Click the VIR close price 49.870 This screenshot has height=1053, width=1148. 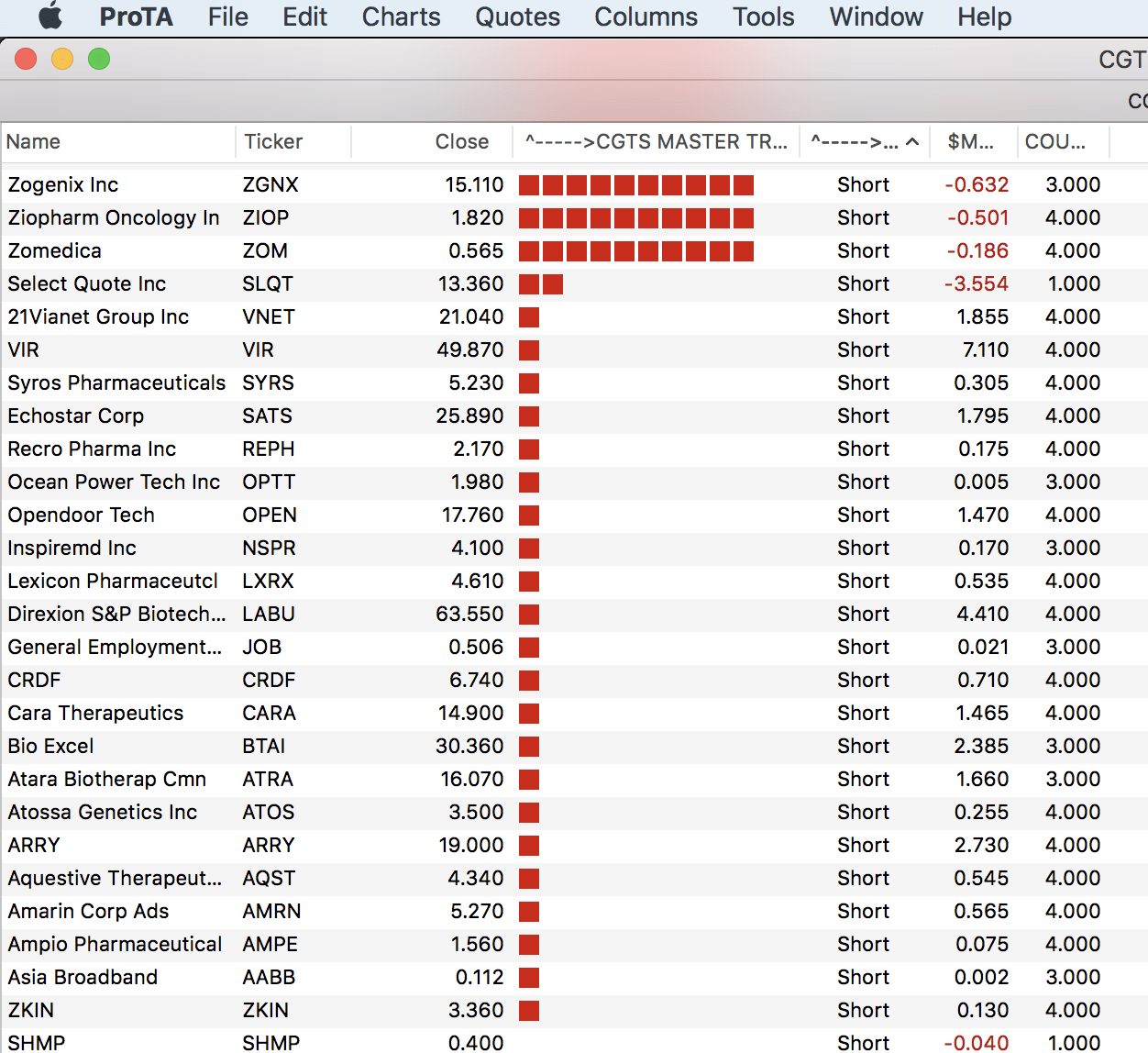coord(469,349)
